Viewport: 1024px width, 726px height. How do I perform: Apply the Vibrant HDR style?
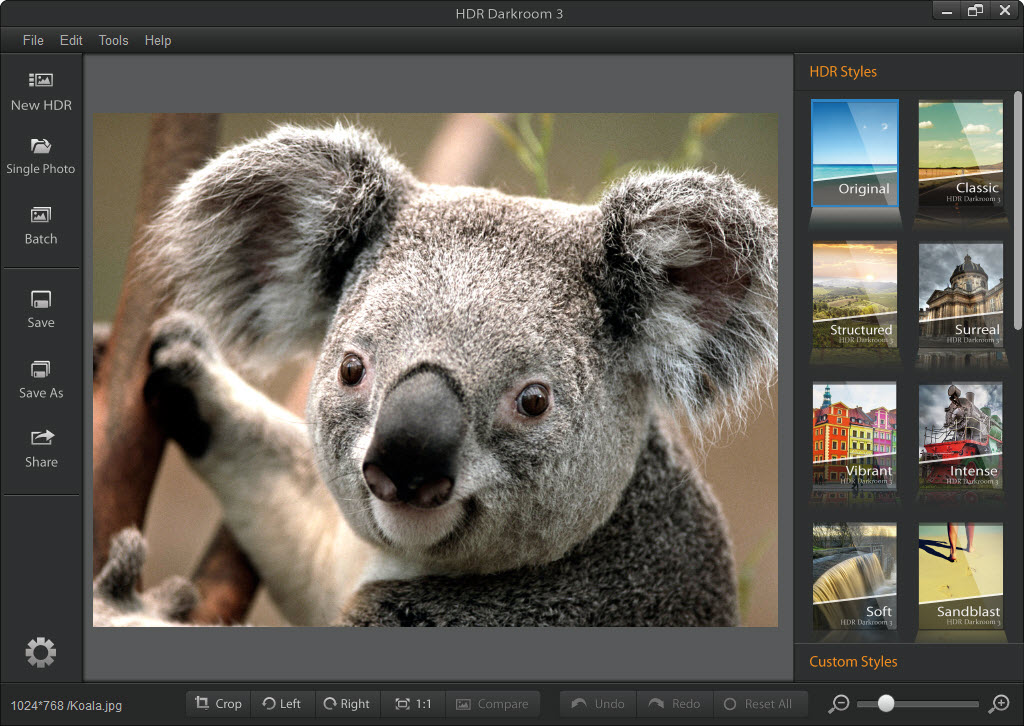tap(855, 435)
